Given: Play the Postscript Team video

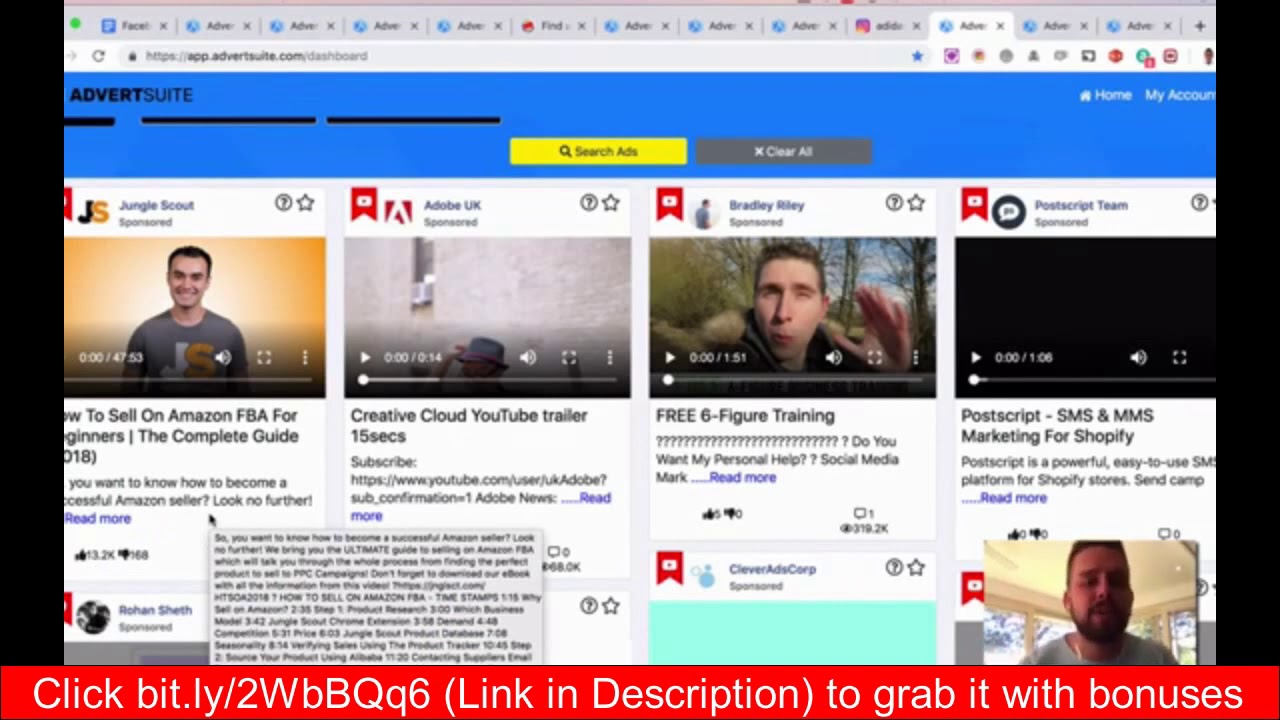Looking at the screenshot, I should click(976, 357).
